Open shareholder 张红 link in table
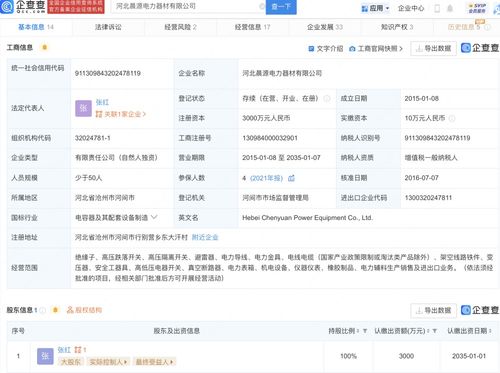The image size is (500, 373). pyautogui.click(x=64, y=350)
